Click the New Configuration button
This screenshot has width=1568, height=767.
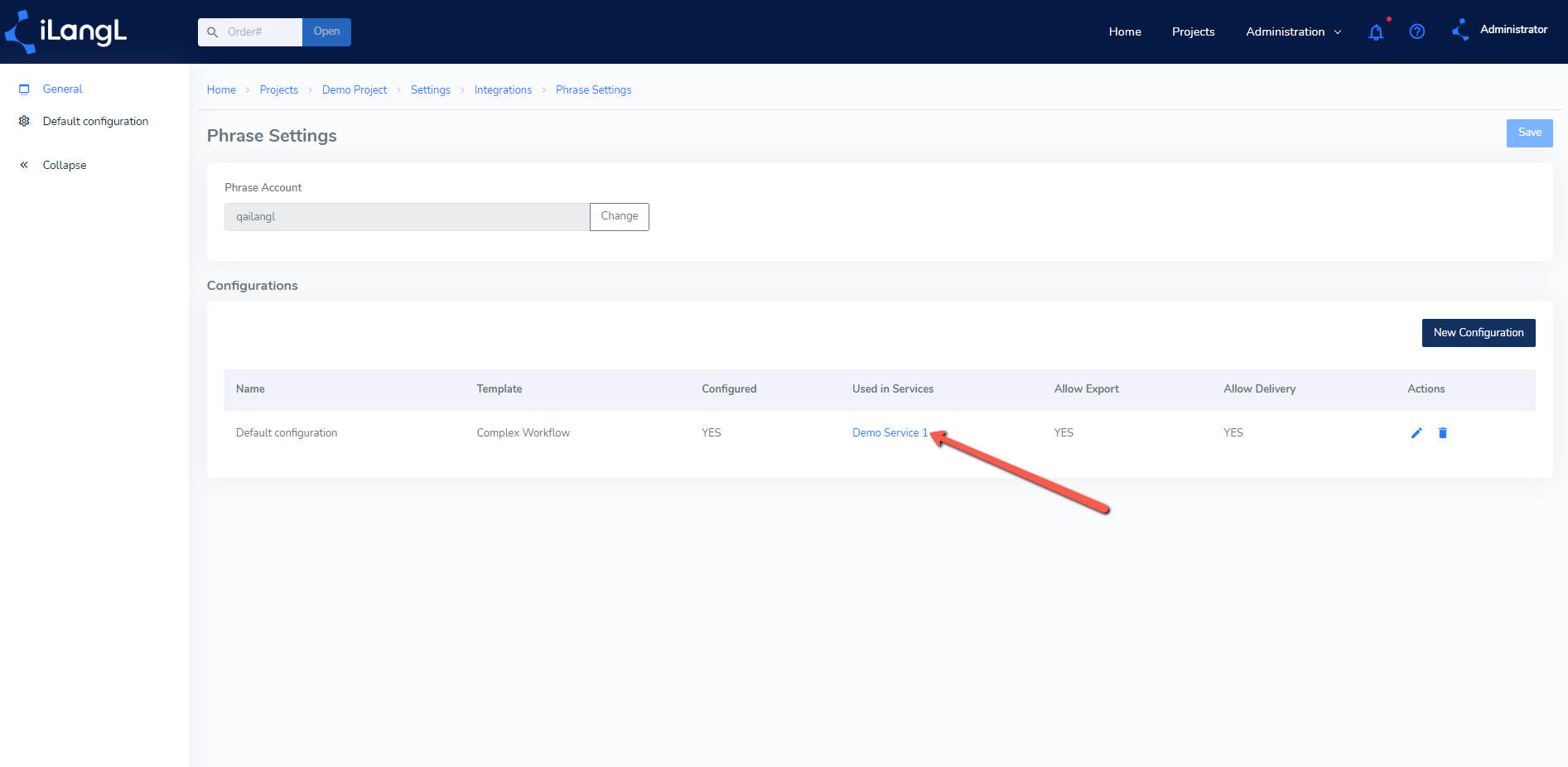1479,333
